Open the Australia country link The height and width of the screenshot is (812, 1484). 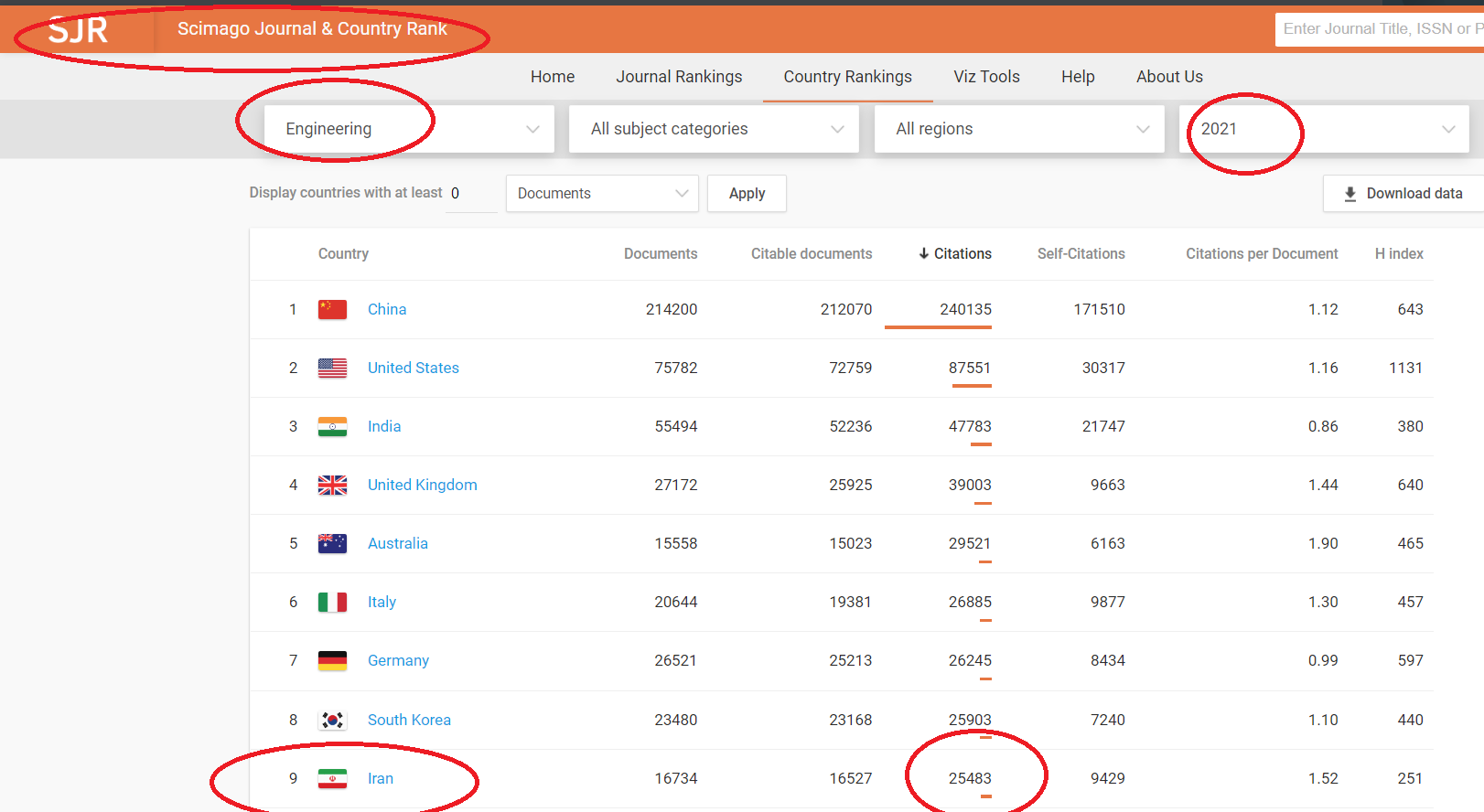click(398, 543)
